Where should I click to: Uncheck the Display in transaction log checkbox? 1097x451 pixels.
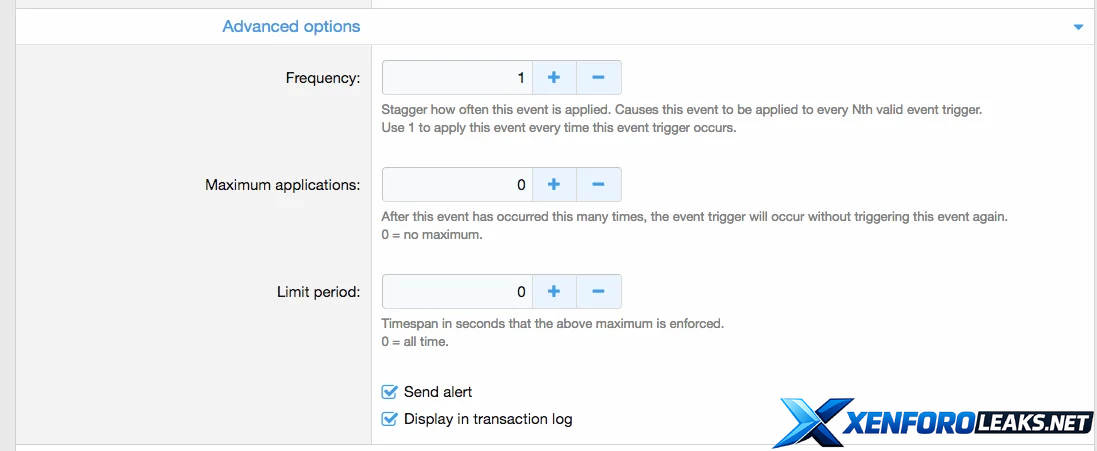tap(390, 419)
